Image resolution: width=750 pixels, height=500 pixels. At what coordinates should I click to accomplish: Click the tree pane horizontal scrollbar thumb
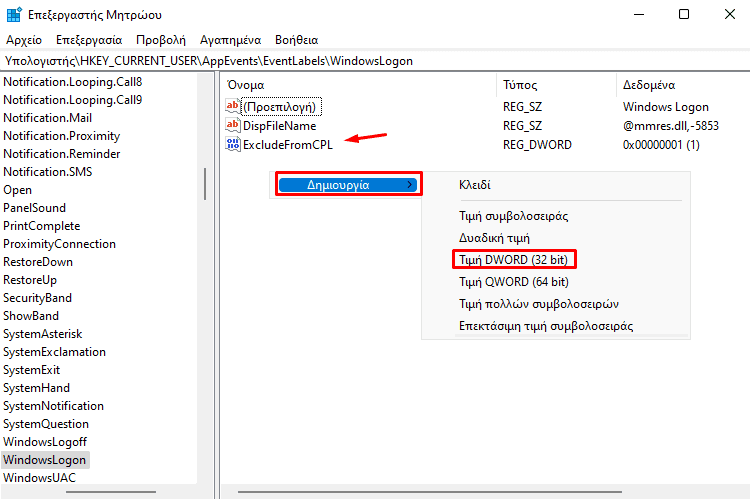(x=111, y=492)
